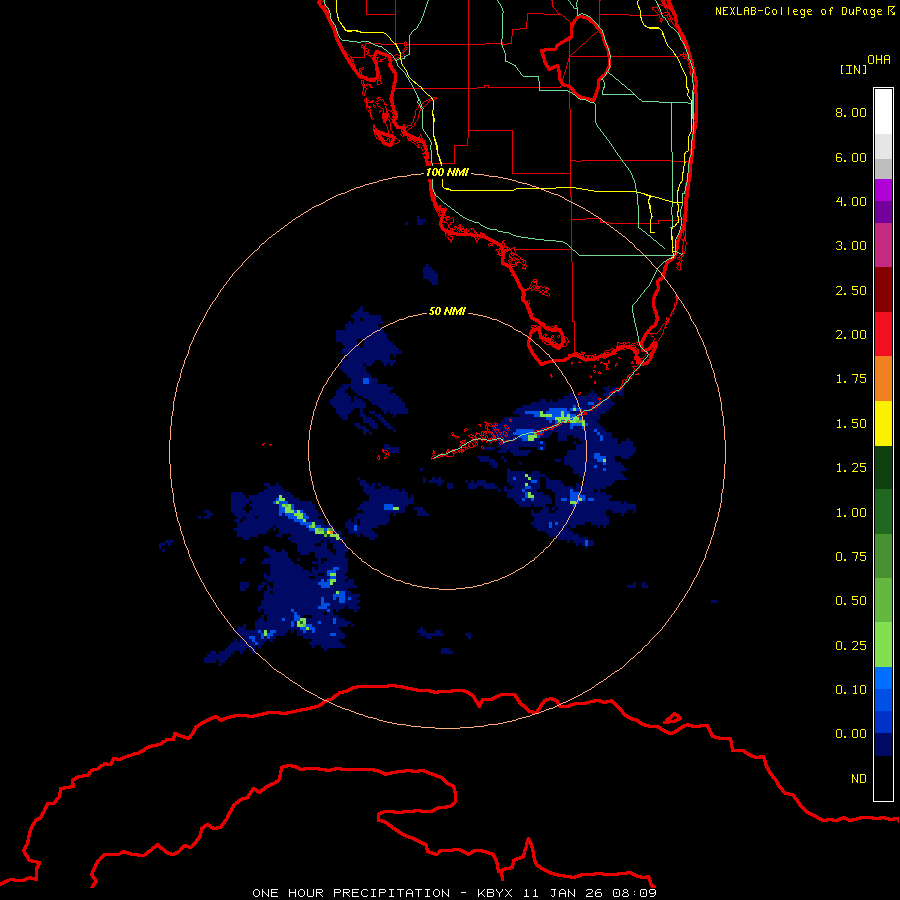Click the ND legend label
This screenshot has width=900, height=900.
pos(859,779)
